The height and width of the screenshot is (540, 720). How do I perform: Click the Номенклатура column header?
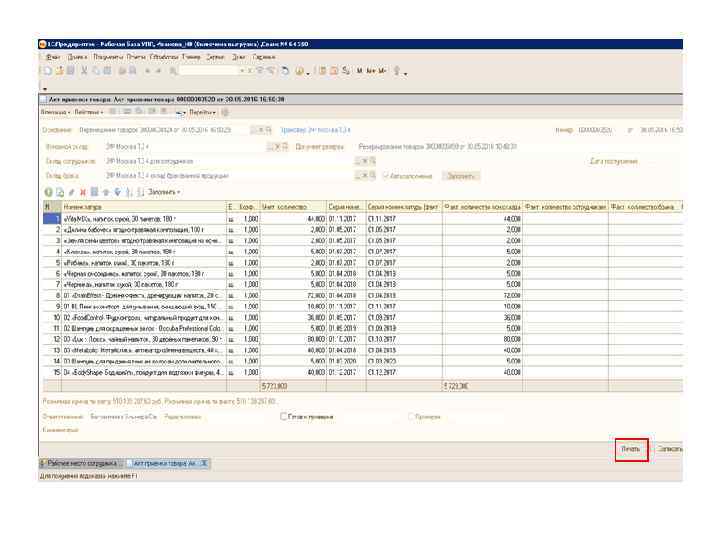coord(144,207)
